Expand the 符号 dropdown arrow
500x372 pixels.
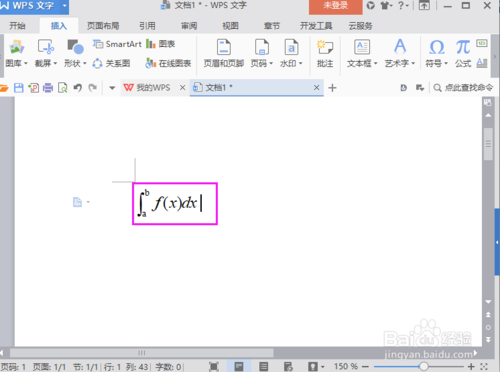coord(446,63)
